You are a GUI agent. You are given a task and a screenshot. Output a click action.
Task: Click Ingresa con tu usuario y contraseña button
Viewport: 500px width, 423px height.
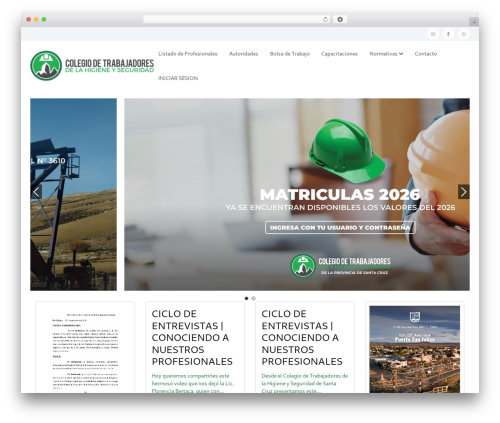point(340,228)
